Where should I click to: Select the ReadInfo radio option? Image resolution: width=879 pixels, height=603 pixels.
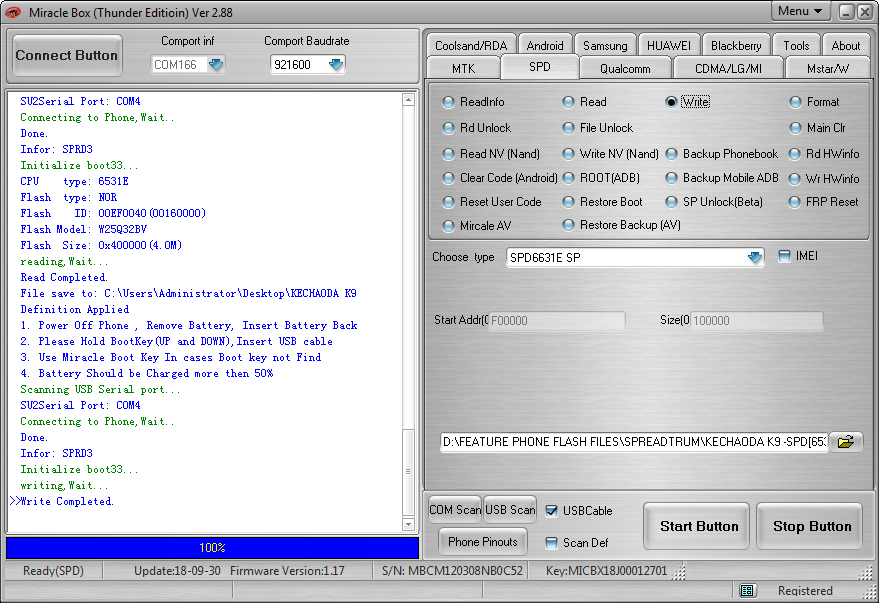click(448, 102)
